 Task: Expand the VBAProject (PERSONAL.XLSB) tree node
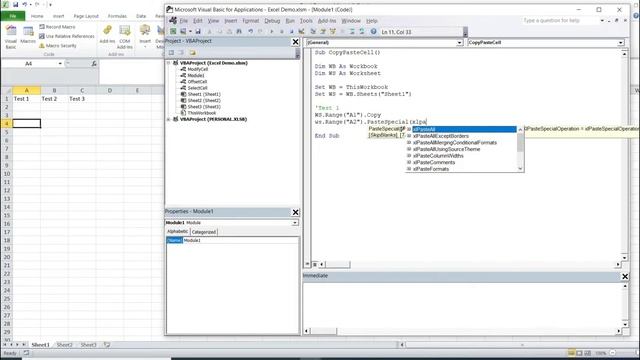point(169,119)
